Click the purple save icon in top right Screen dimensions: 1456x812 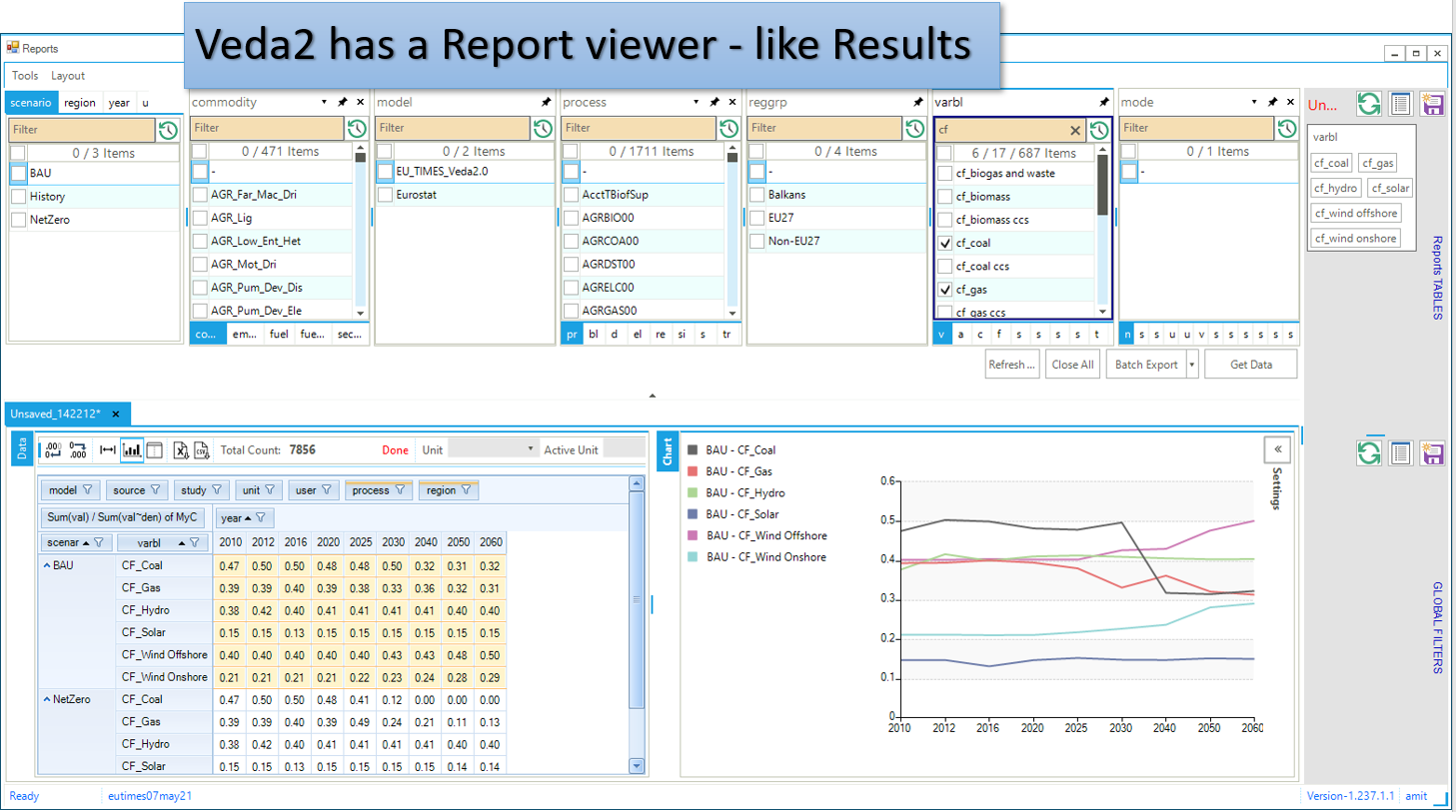1432,103
